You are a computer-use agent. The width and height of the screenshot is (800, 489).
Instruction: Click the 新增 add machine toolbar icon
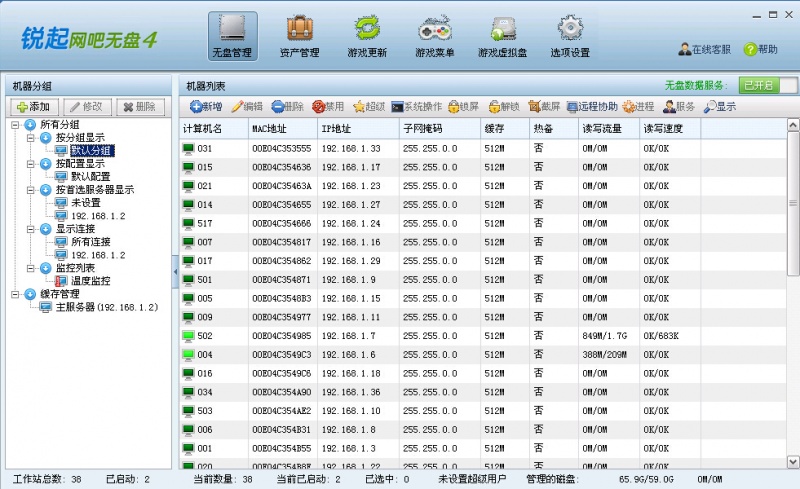205,106
